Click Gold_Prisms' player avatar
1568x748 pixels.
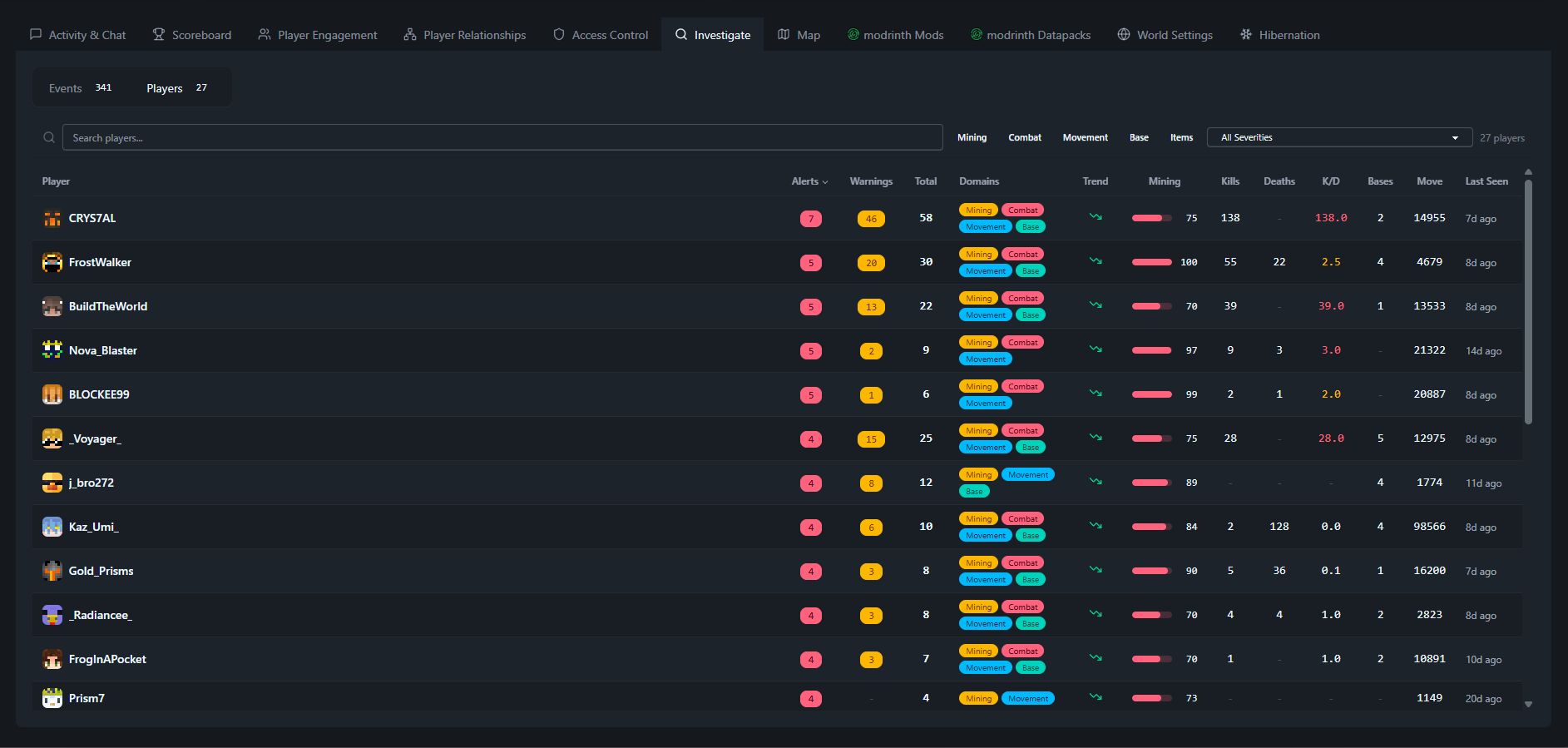point(52,572)
